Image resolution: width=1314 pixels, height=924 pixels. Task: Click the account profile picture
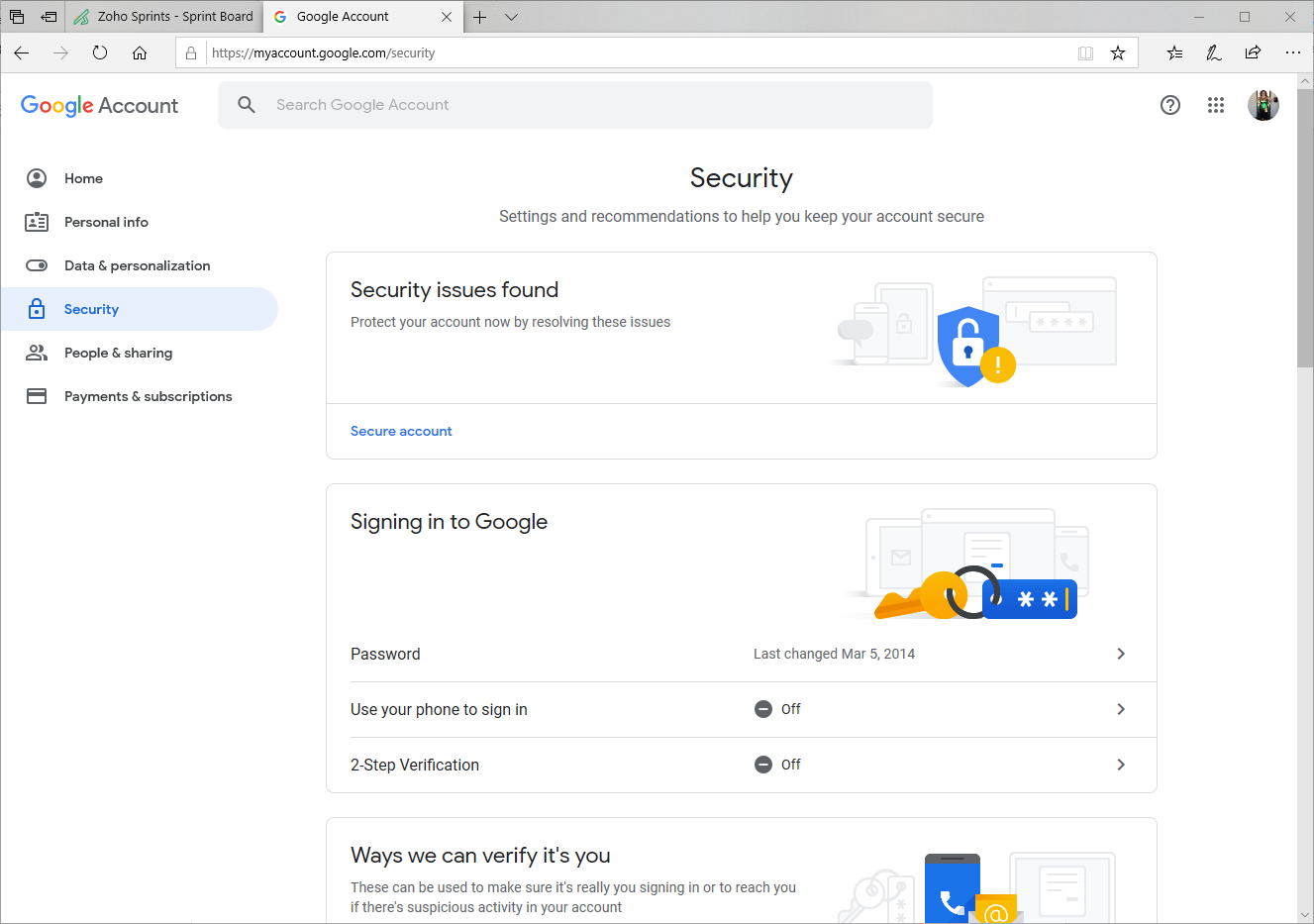click(x=1263, y=105)
